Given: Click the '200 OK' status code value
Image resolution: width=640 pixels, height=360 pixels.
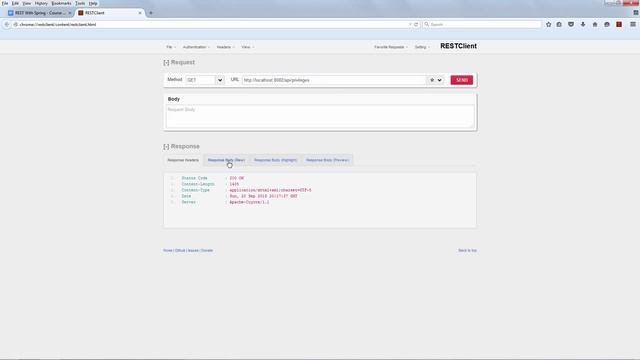Looking at the screenshot, I should (236, 178).
